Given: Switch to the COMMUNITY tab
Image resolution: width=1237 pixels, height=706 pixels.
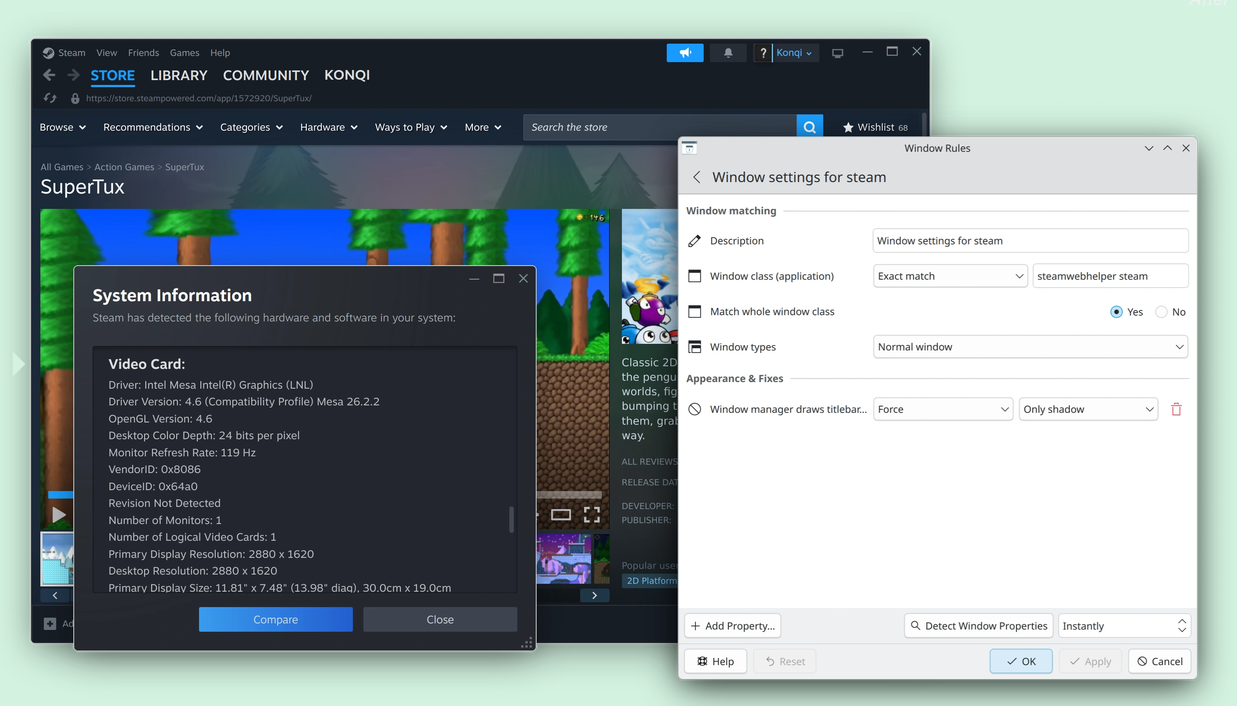Looking at the screenshot, I should [266, 75].
